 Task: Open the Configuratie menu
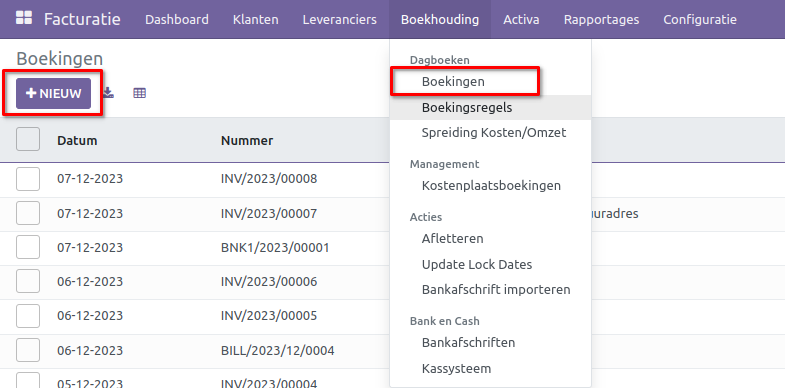click(x=700, y=20)
